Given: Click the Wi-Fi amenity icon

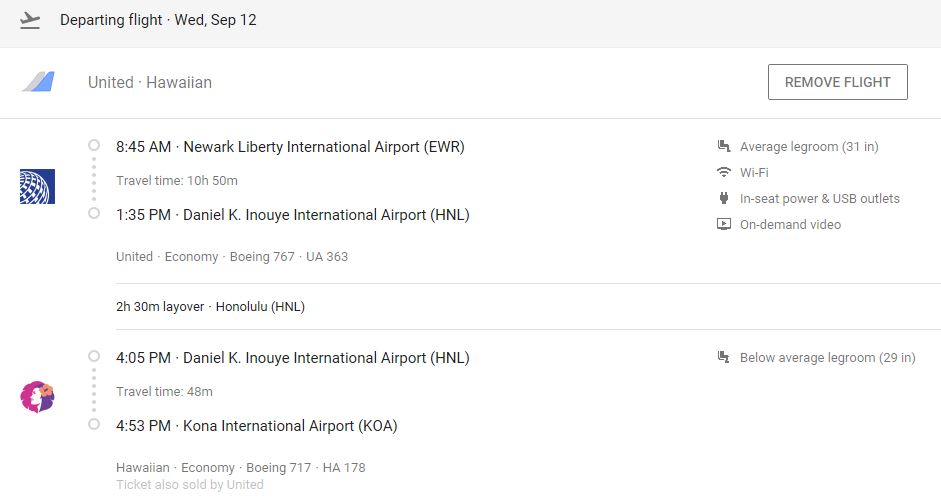Looking at the screenshot, I should click(x=724, y=173).
